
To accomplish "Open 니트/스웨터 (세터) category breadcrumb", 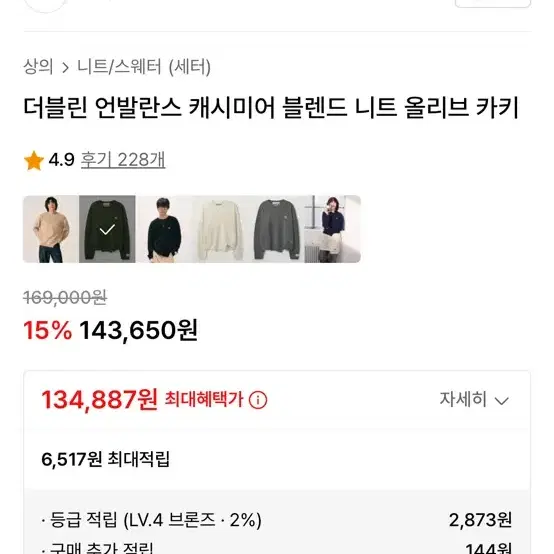I will [x=144, y=67].
